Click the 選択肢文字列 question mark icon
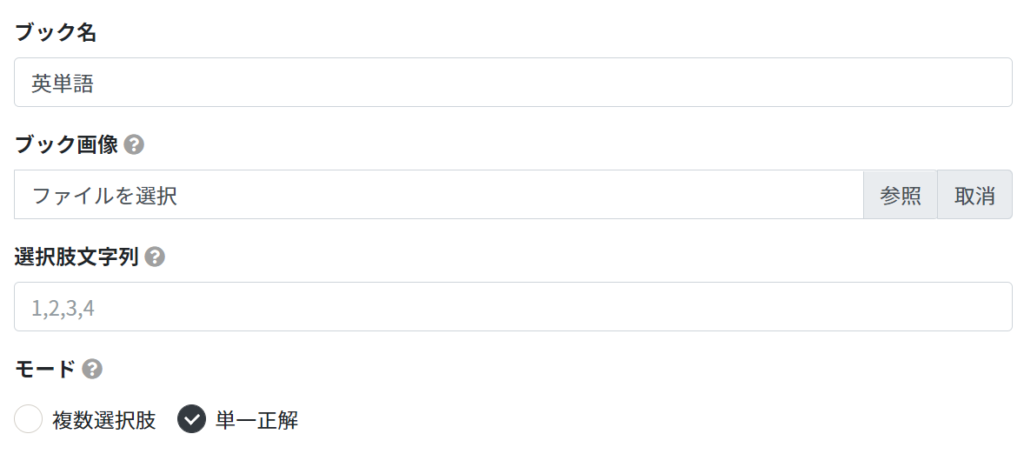Viewport: 1024px width, 454px height. point(155,257)
